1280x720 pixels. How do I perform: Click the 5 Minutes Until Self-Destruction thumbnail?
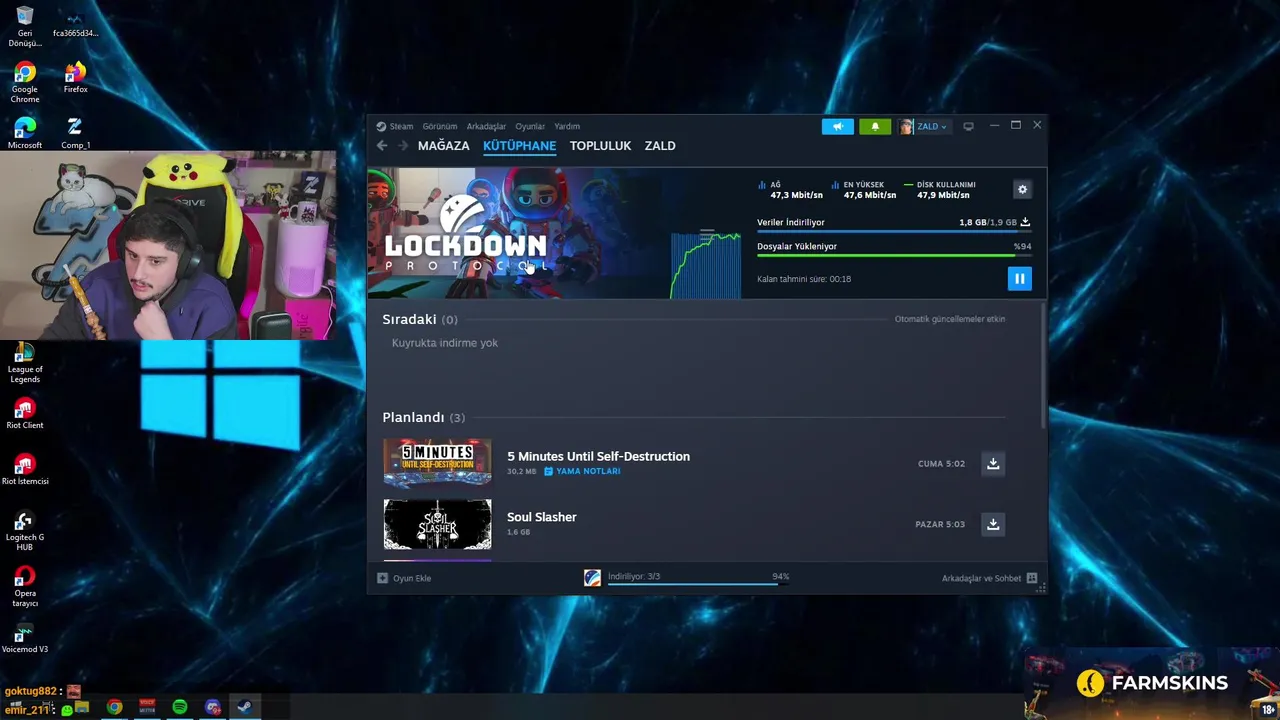pyautogui.click(x=437, y=463)
